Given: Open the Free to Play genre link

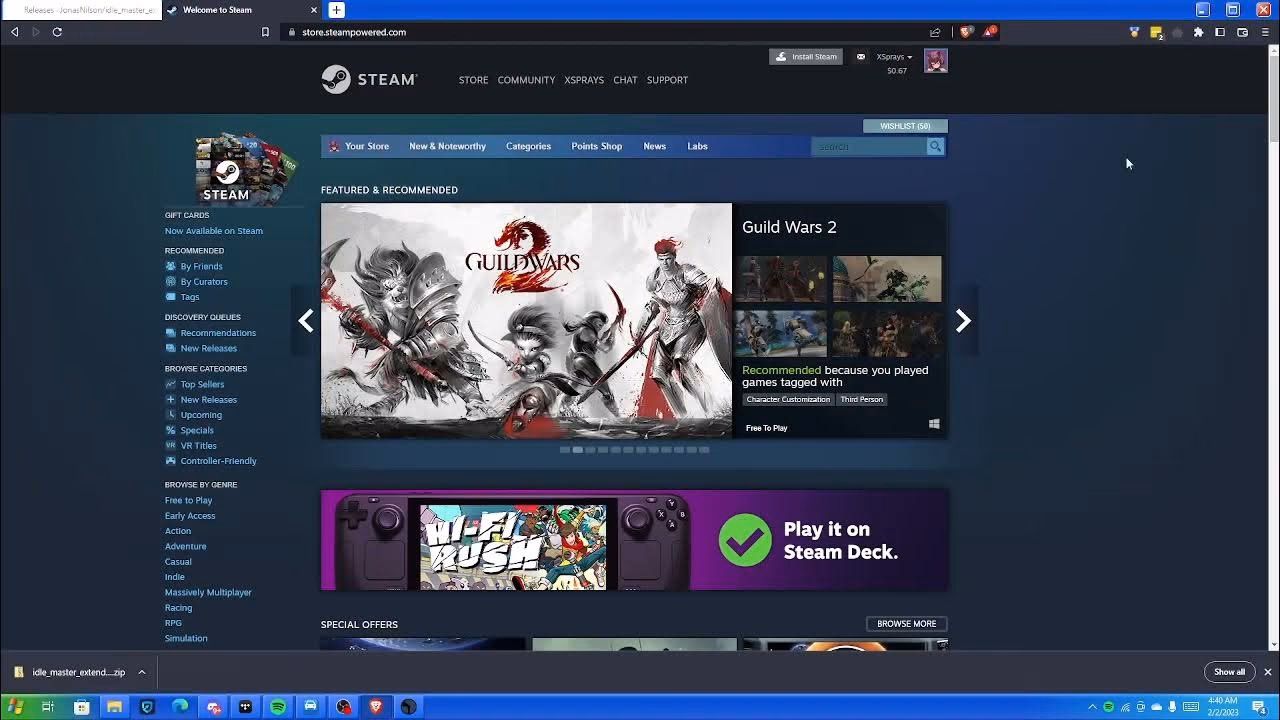Looking at the screenshot, I should (188, 500).
